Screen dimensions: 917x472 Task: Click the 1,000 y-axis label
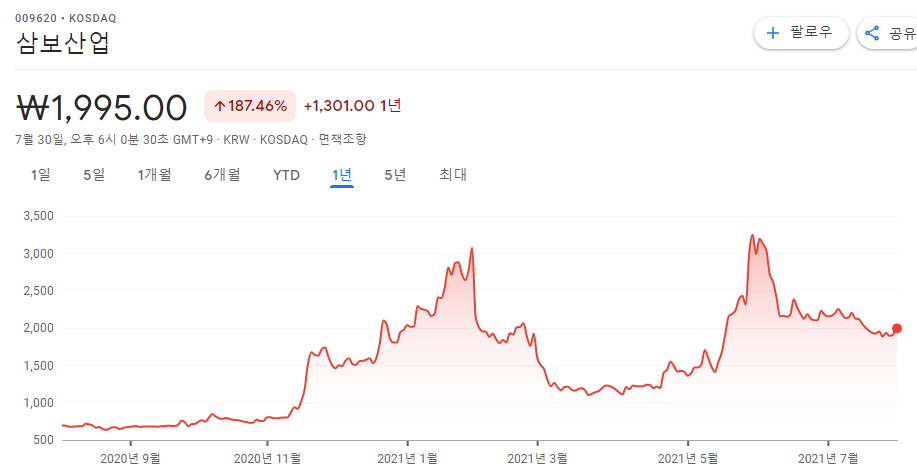tap(39, 403)
